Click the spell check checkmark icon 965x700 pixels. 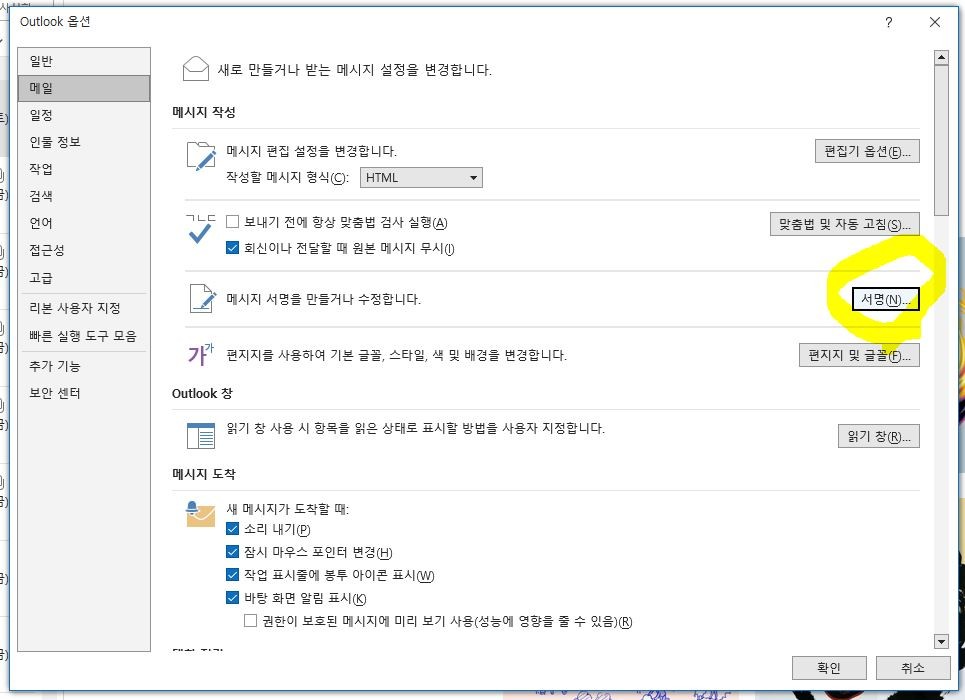pos(201,228)
